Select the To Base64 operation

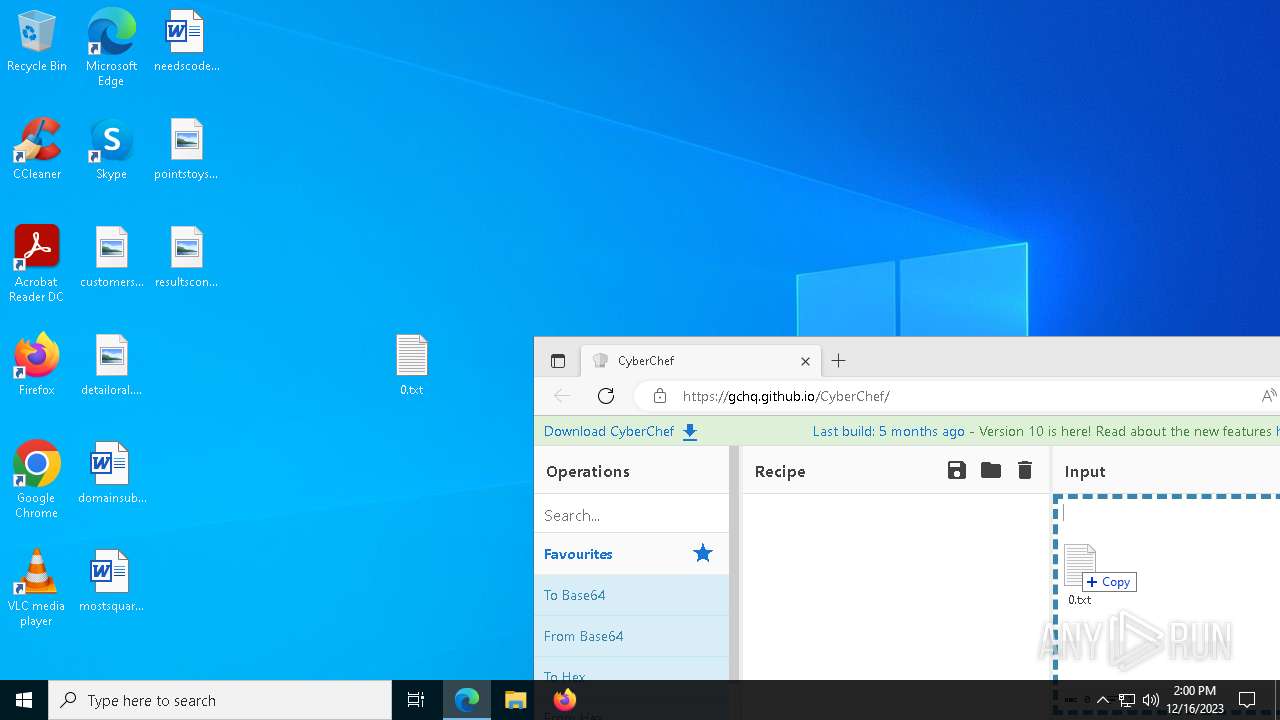pyautogui.click(x=632, y=595)
